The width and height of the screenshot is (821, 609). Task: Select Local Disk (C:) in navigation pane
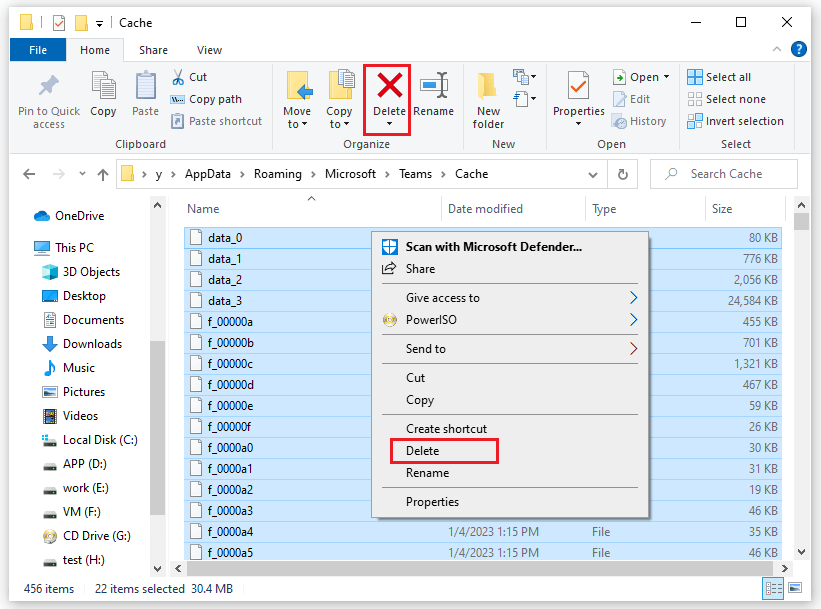coord(90,440)
